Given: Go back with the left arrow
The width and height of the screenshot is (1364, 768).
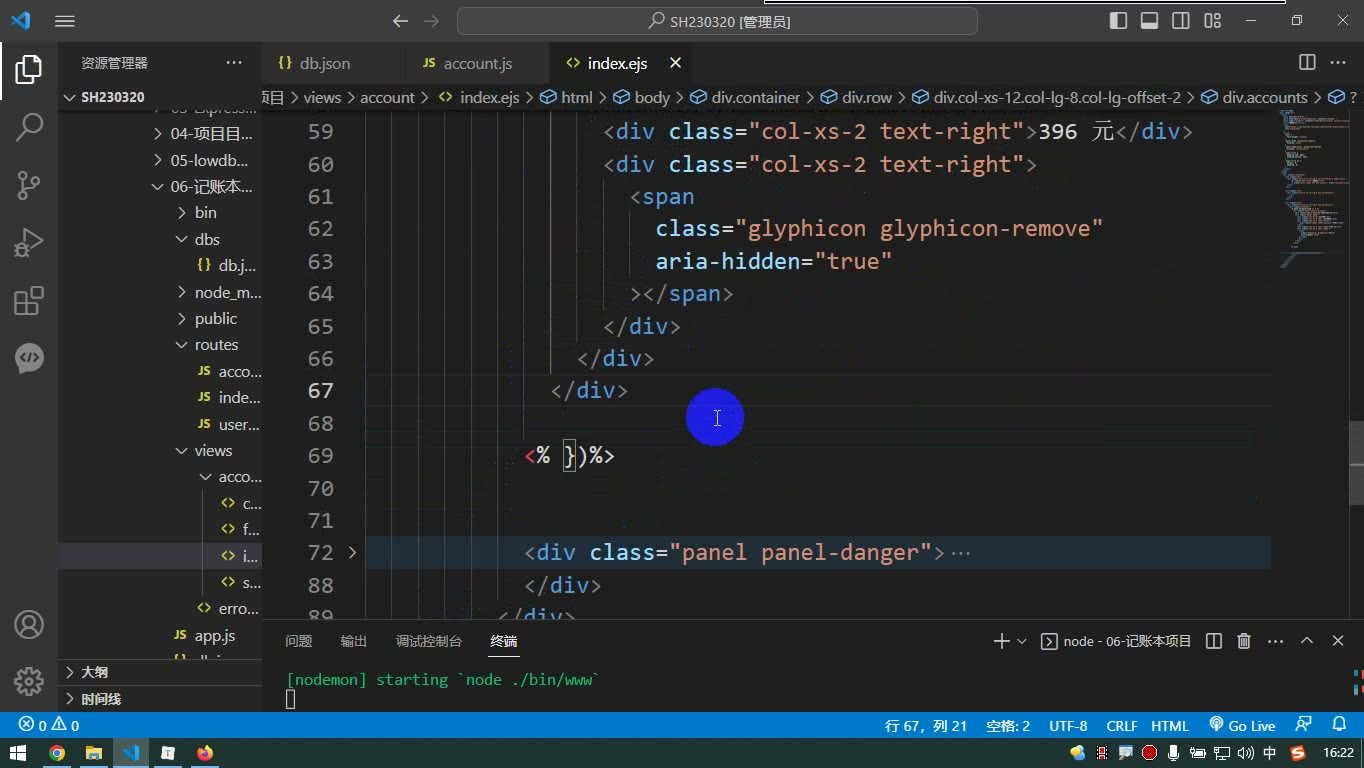Looking at the screenshot, I should [x=401, y=21].
